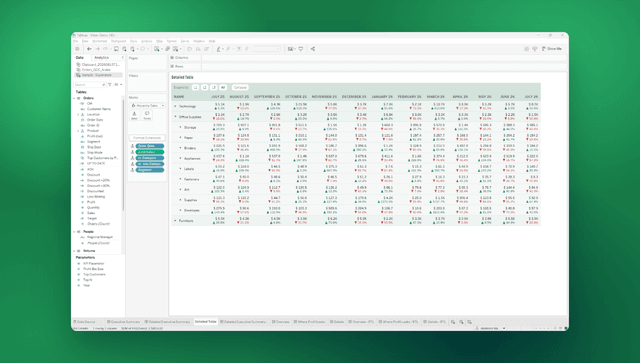The width and height of the screenshot is (640, 363).
Task: Click the L2 expand level button
Action: click(x=204, y=87)
